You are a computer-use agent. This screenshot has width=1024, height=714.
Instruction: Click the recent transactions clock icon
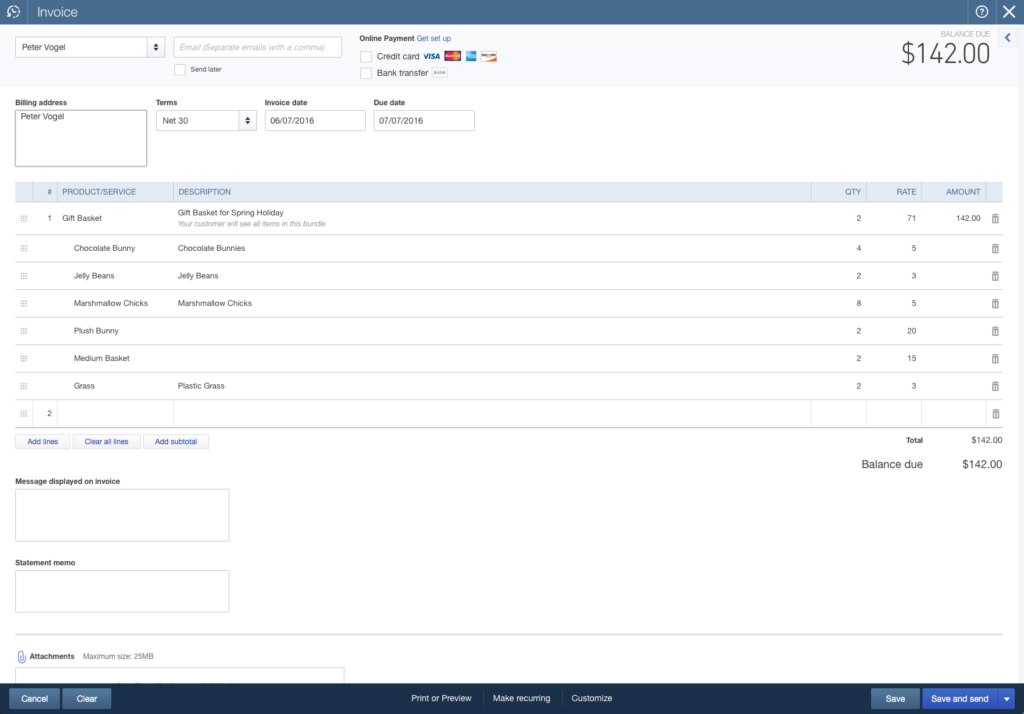[x=13, y=12]
